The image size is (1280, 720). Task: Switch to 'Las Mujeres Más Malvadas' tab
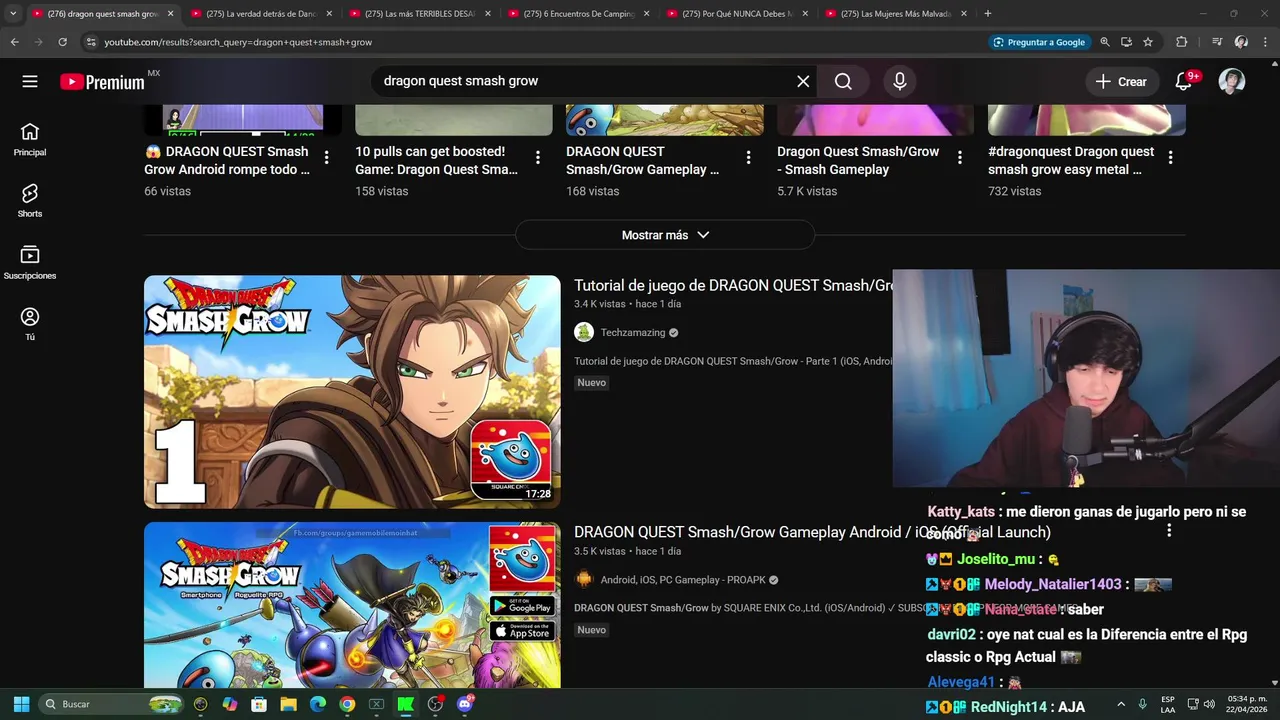tap(896, 14)
